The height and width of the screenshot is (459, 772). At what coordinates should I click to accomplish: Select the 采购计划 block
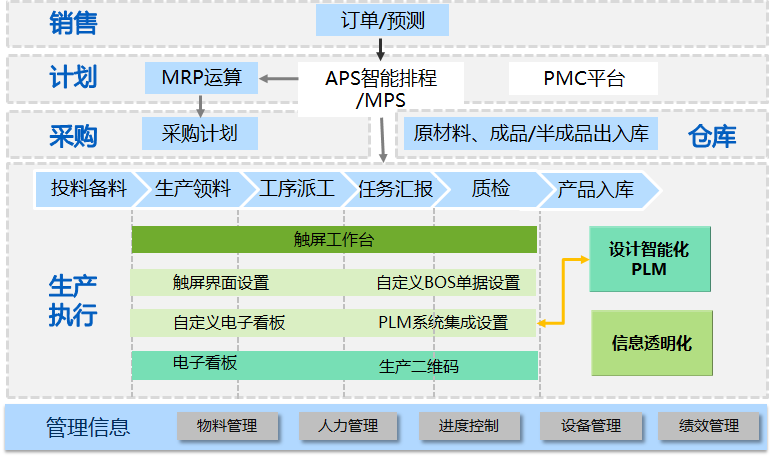tap(201, 133)
